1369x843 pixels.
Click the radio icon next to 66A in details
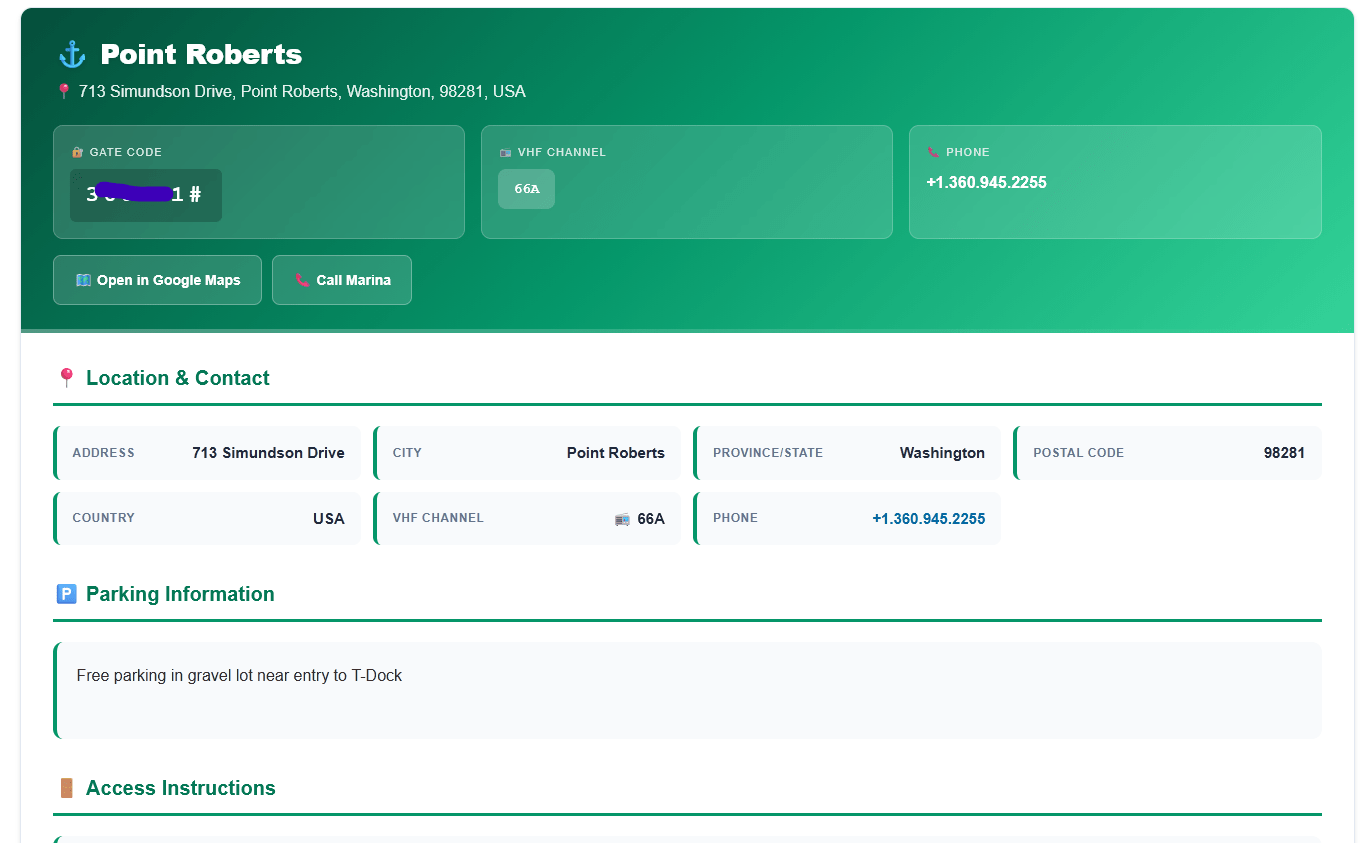(x=622, y=519)
